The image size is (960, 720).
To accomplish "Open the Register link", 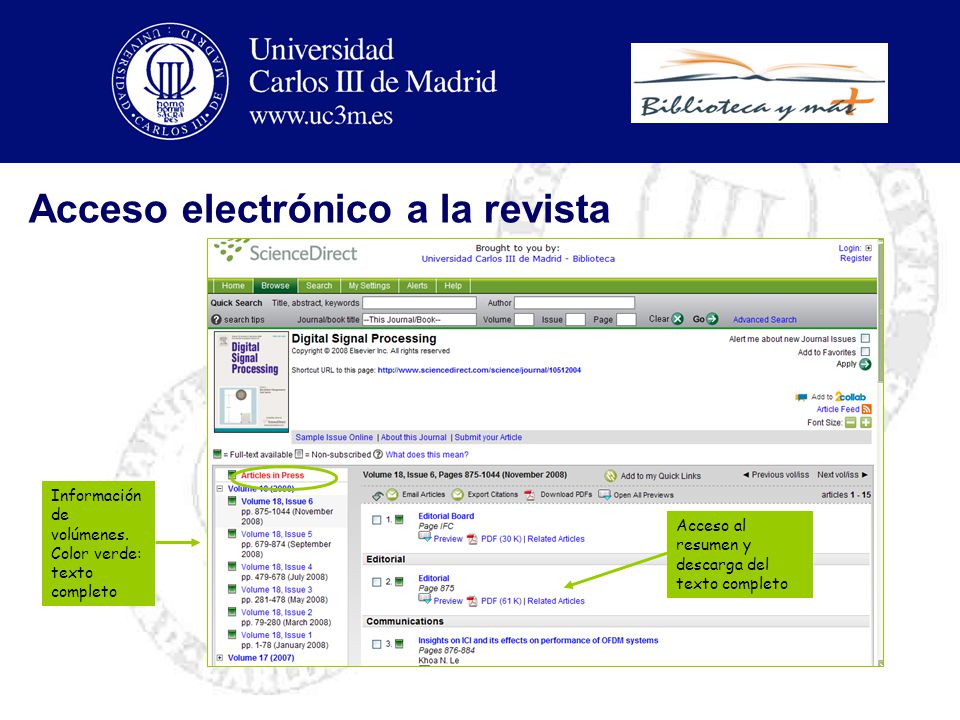I will click(x=855, y=258).
